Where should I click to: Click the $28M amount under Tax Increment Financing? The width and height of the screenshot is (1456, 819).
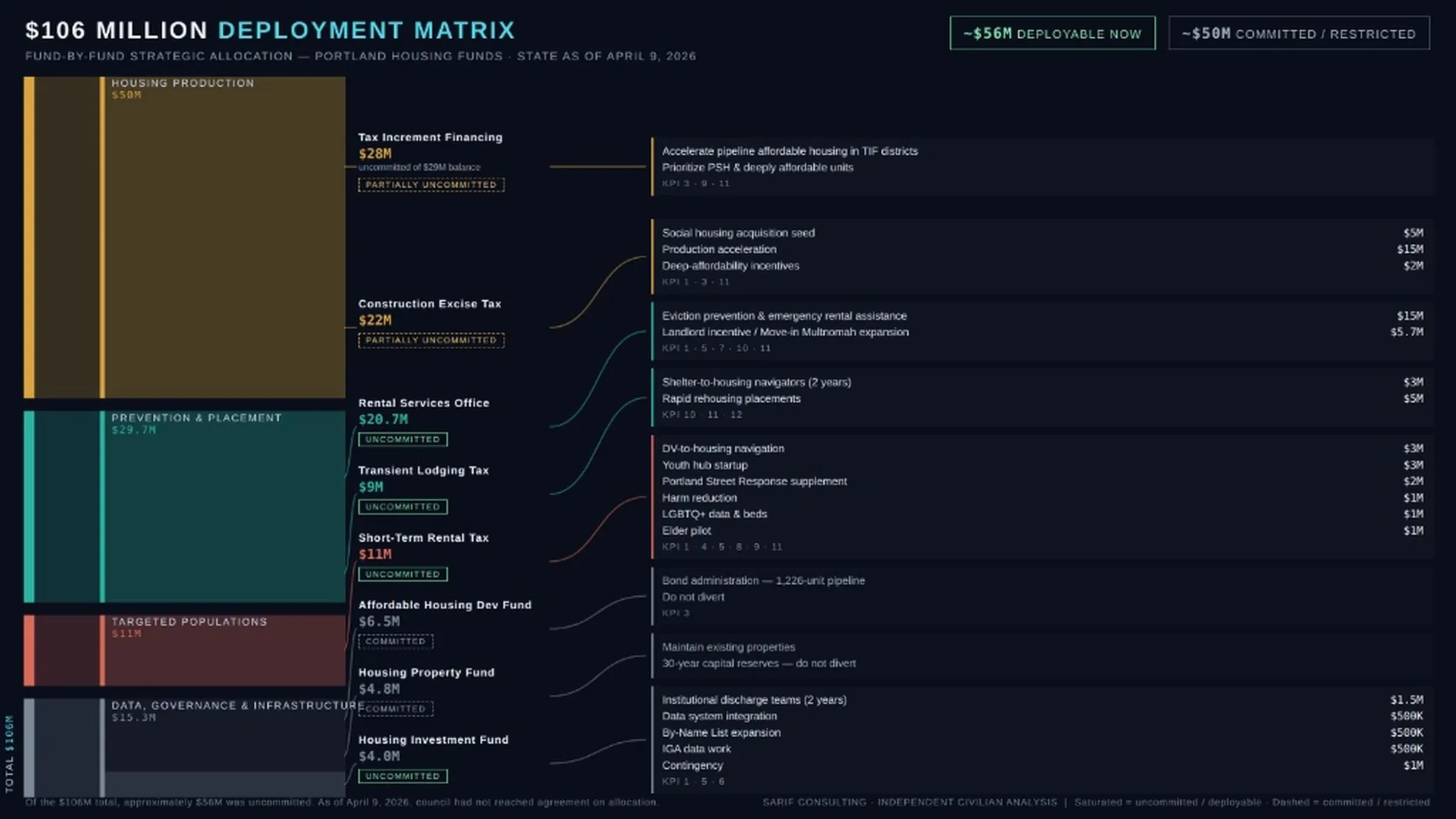point(375,154)
